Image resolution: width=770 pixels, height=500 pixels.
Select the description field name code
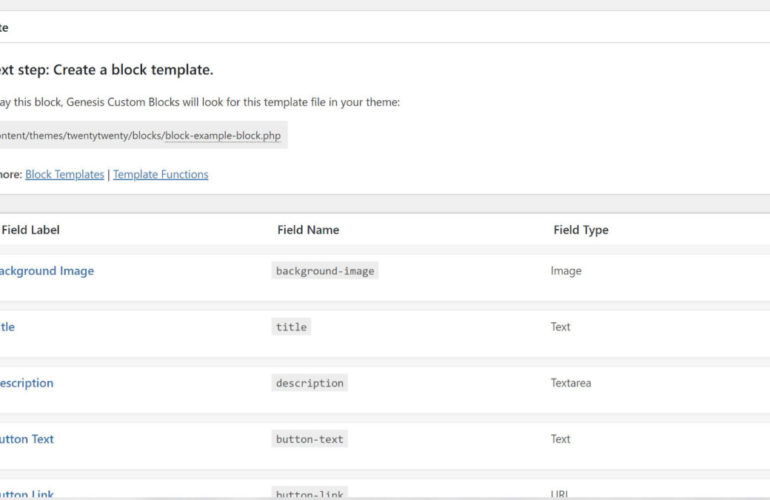coord(309,383)
